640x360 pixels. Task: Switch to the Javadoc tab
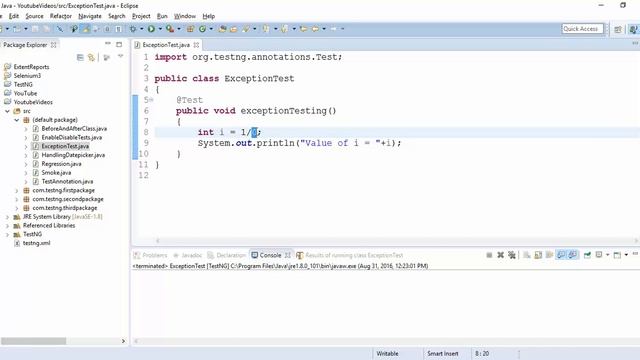click(x=187, y=255)
